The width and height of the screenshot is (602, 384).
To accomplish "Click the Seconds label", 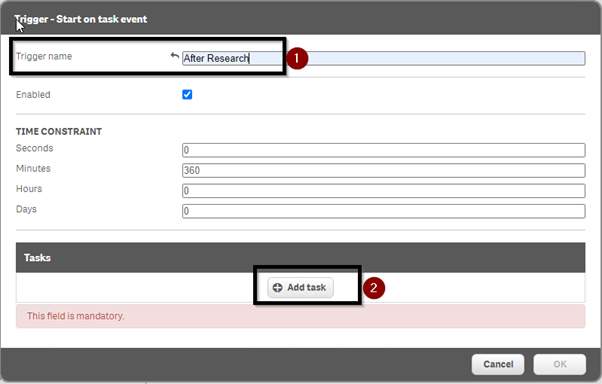I will [x=34, y=148].
